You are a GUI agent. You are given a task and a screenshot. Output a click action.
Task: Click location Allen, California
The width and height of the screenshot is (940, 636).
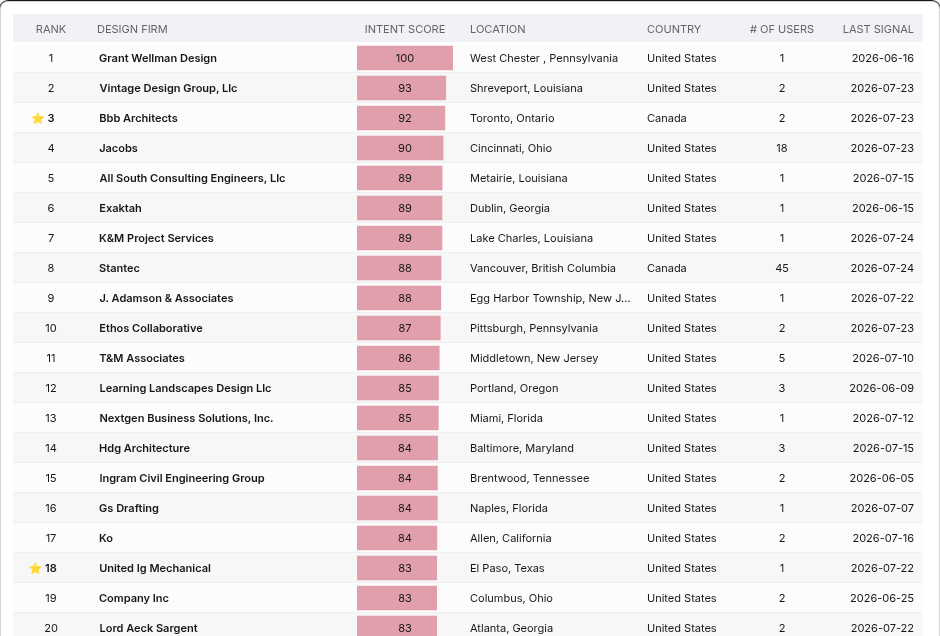point(511,538)
